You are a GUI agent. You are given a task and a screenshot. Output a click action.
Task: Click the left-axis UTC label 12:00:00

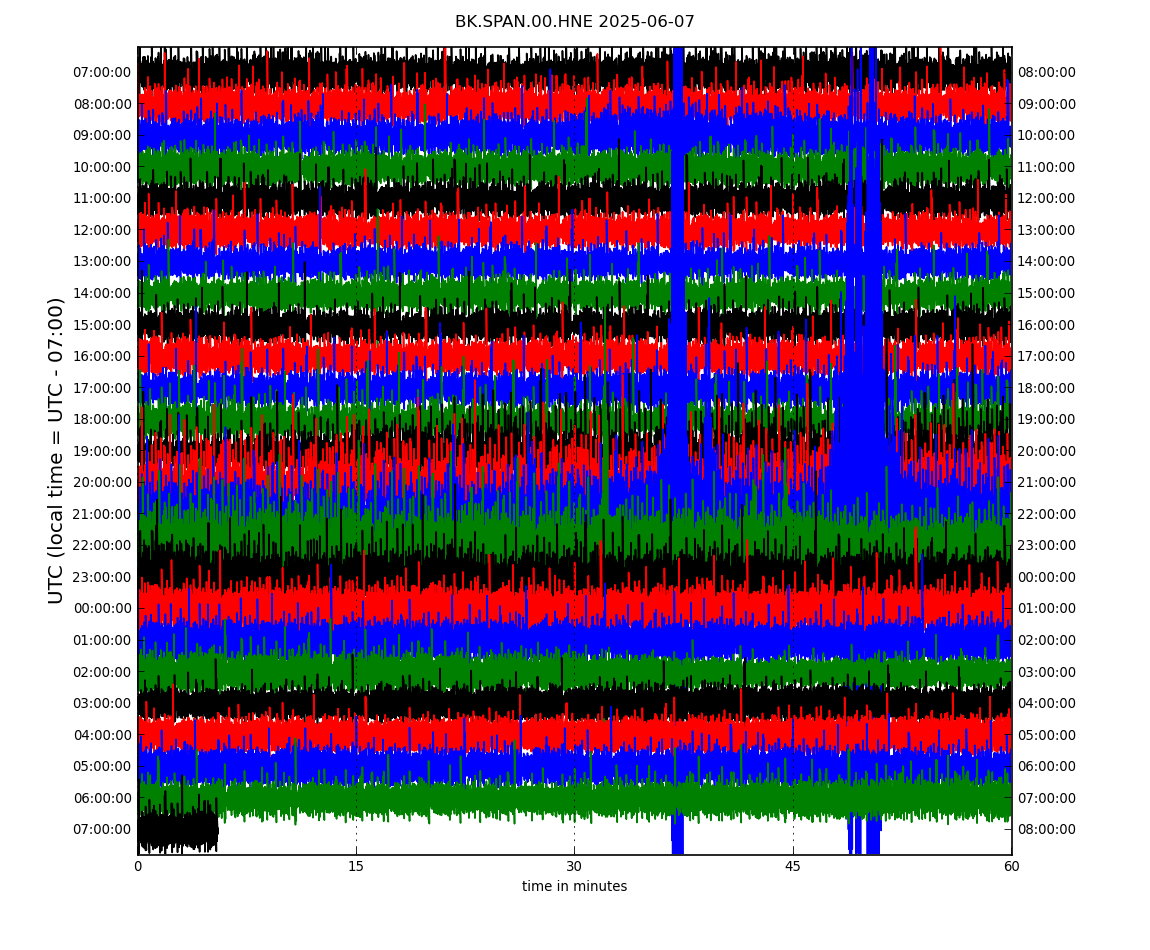[102, 230]
